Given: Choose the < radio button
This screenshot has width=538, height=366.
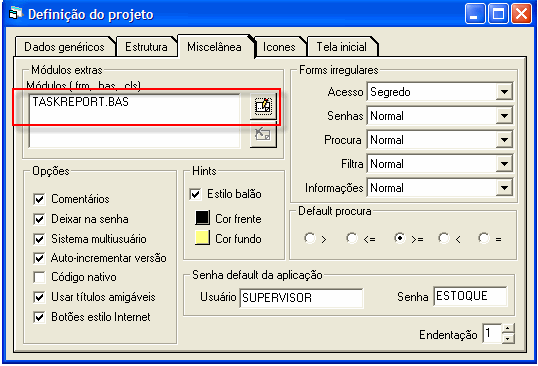Looking at the screenshot, I should point(444,238).
